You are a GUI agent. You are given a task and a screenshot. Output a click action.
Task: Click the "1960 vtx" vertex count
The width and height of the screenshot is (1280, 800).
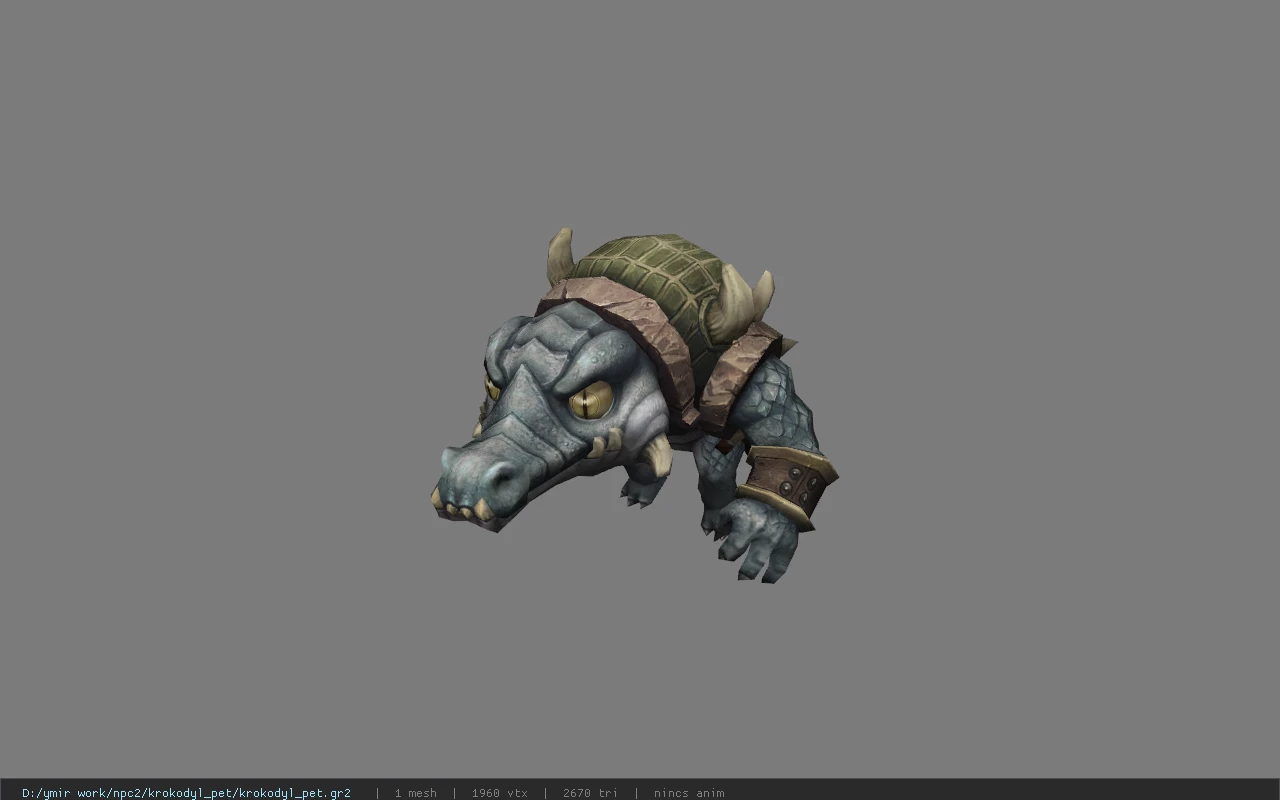499,793
